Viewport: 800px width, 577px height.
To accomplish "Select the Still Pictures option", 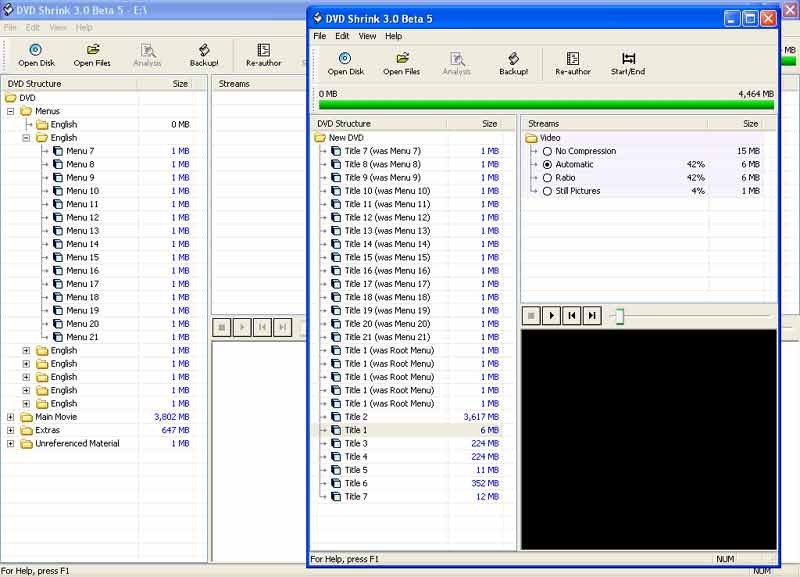I will coord(547,191).
